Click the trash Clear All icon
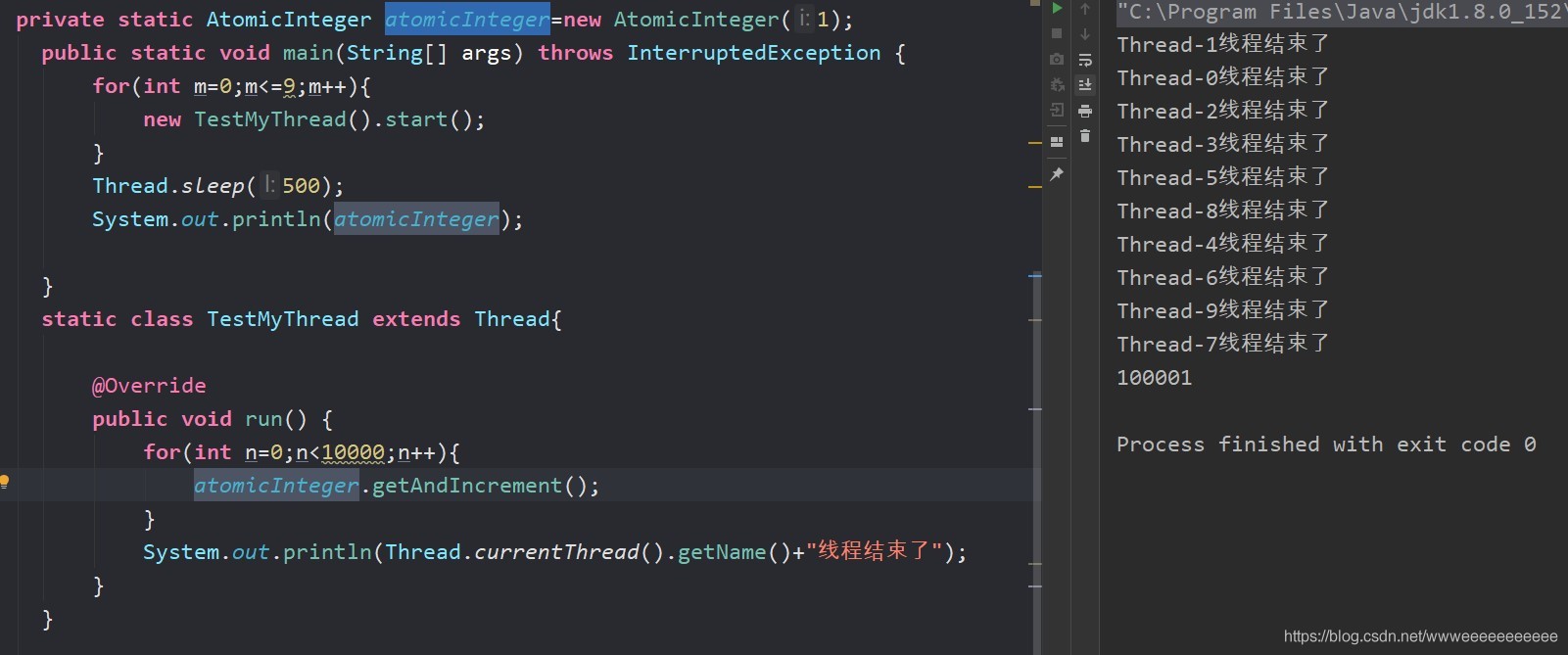1568x655 pixels. [x=1085, y=136]
